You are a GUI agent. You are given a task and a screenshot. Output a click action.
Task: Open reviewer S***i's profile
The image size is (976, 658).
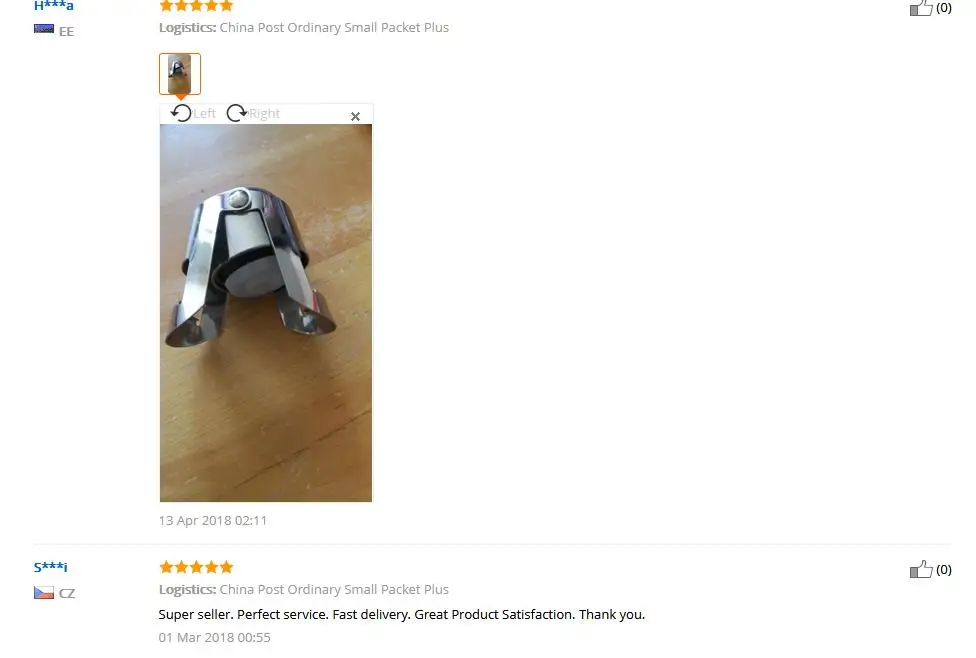50,567
